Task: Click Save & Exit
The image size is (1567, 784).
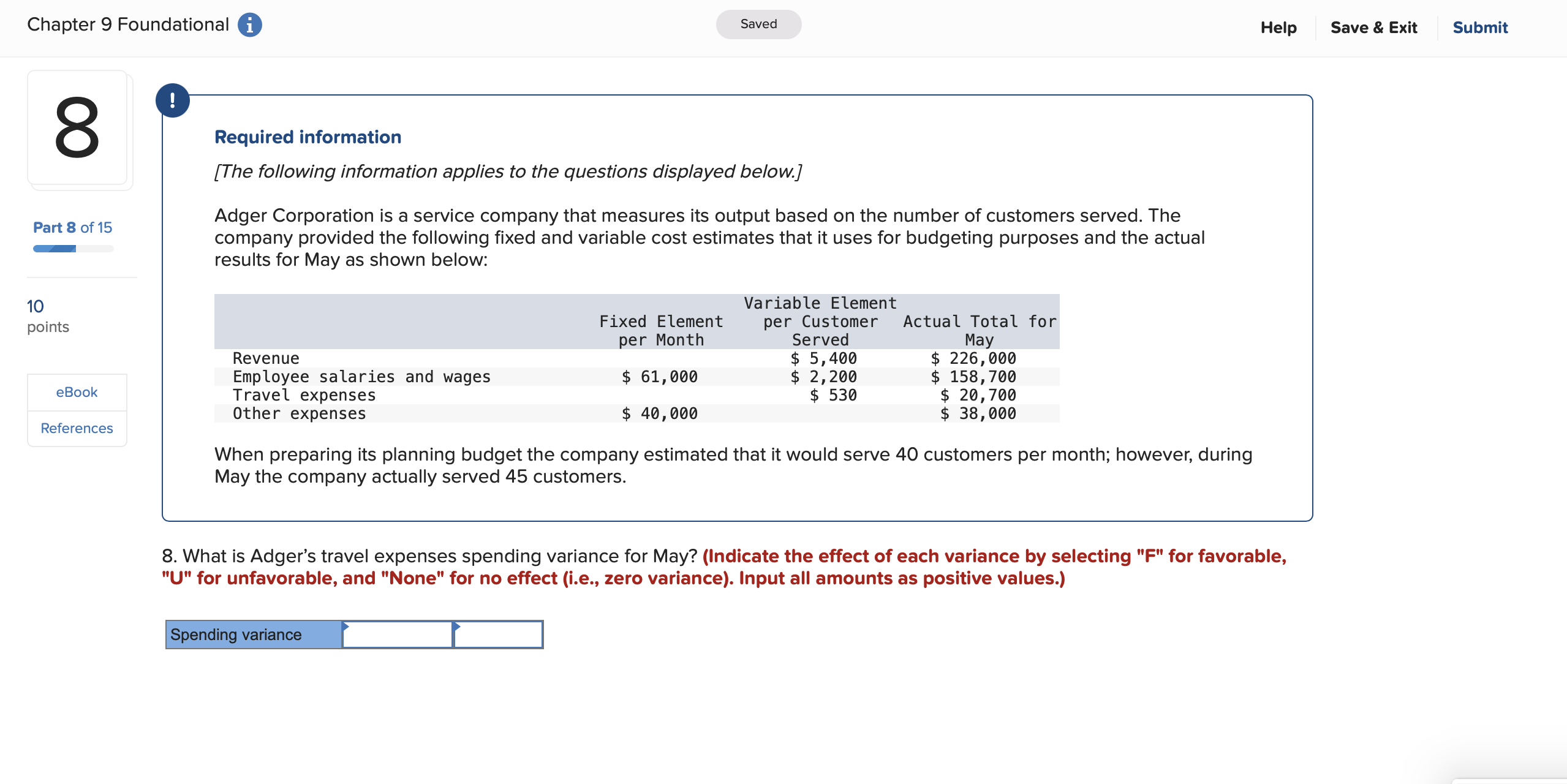Action: click(1373, 27)
